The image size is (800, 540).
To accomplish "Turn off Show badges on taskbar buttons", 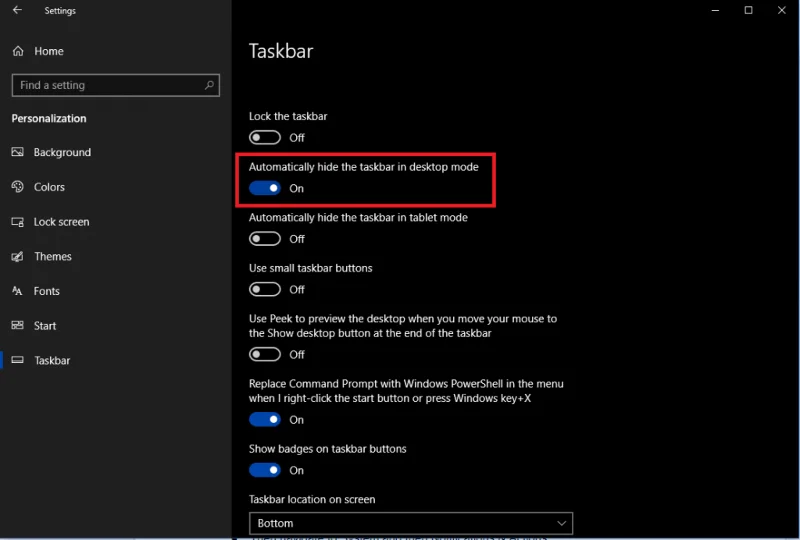I will (x=265, y=470).
